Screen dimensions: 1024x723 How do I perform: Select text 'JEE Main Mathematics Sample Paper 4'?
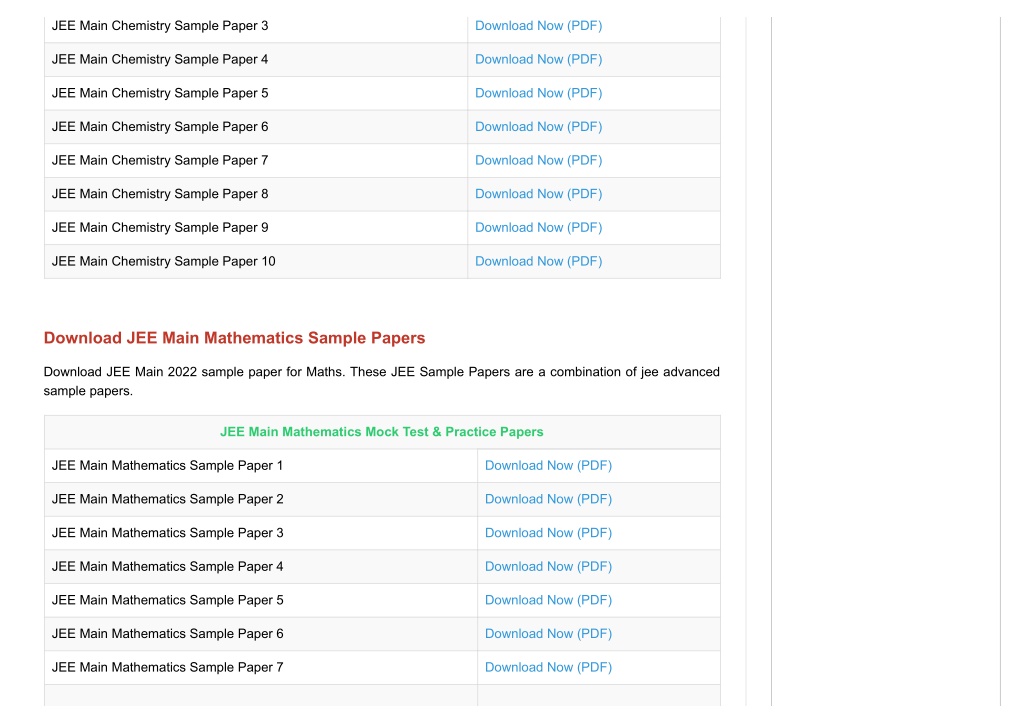click(167, 566)
